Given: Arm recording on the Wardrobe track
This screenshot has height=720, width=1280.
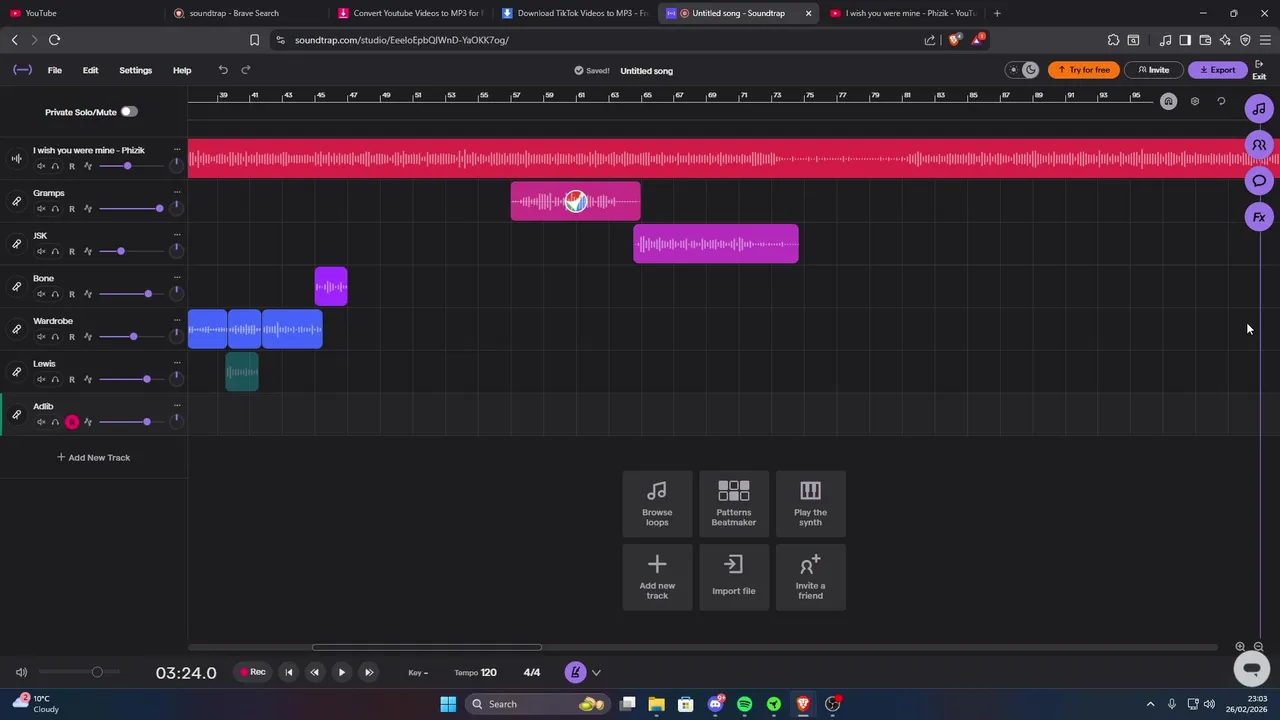Looking at the screenshot, I should point(71,336).
